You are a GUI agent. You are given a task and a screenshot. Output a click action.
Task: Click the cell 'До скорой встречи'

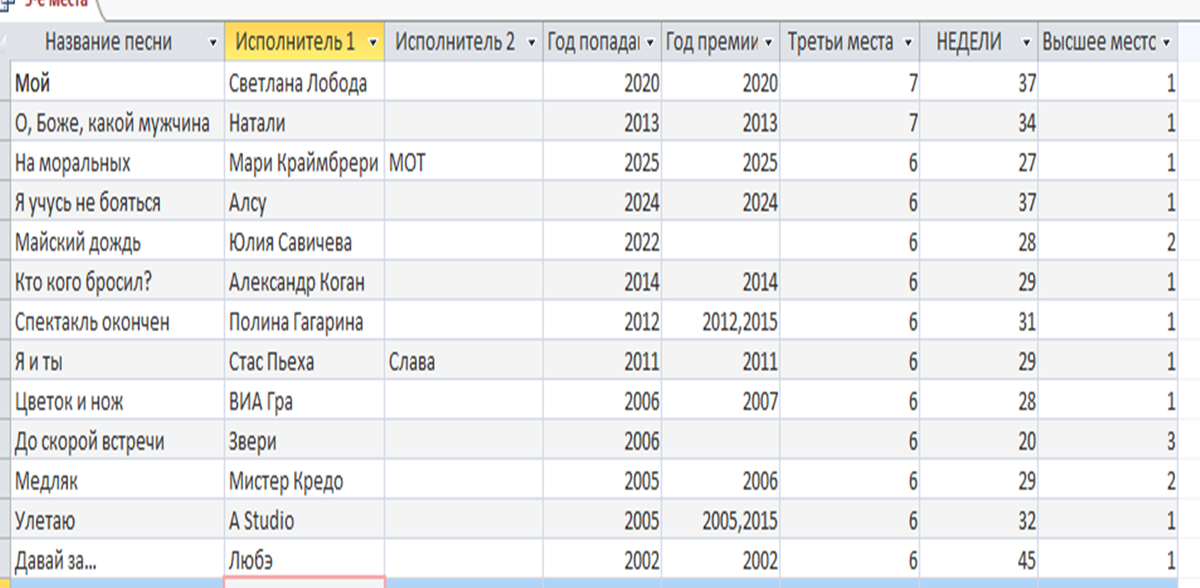click(x=118, y=441)
